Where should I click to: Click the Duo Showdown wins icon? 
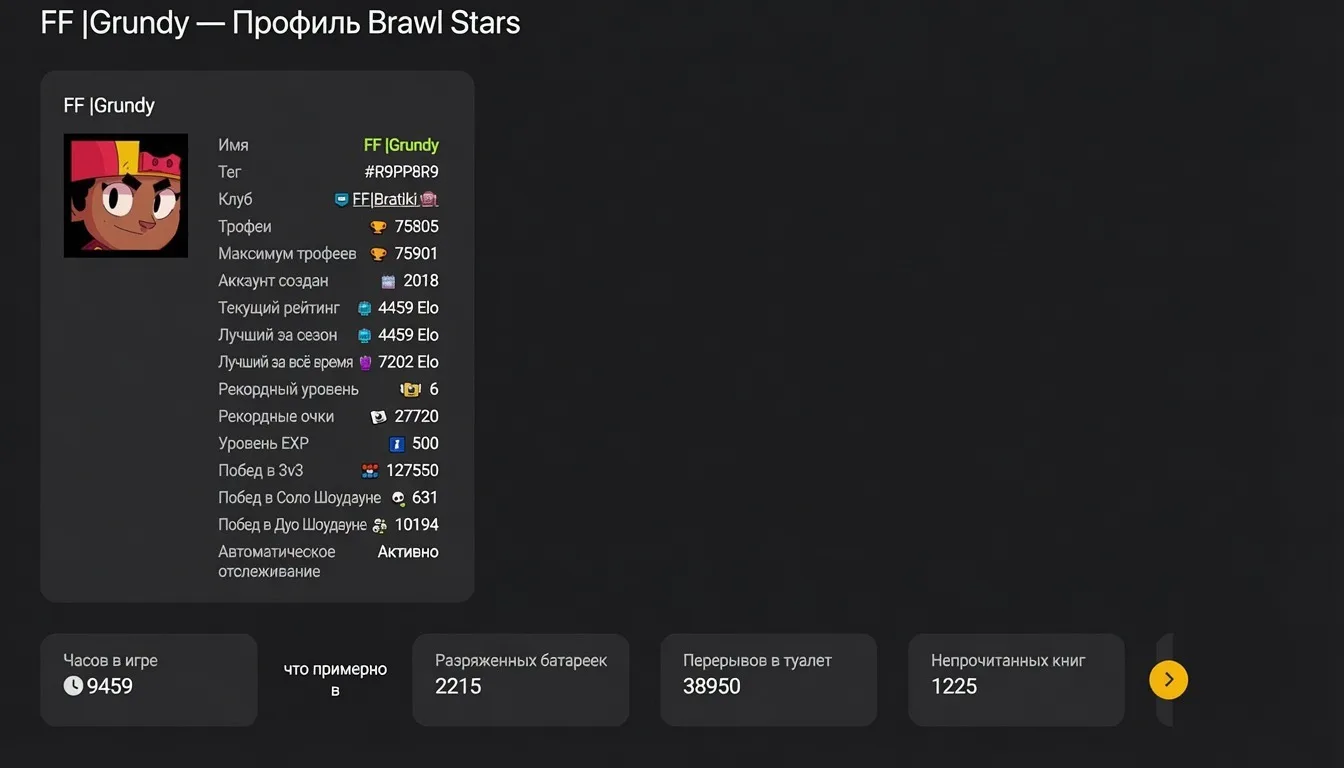(x=379, y=525)
